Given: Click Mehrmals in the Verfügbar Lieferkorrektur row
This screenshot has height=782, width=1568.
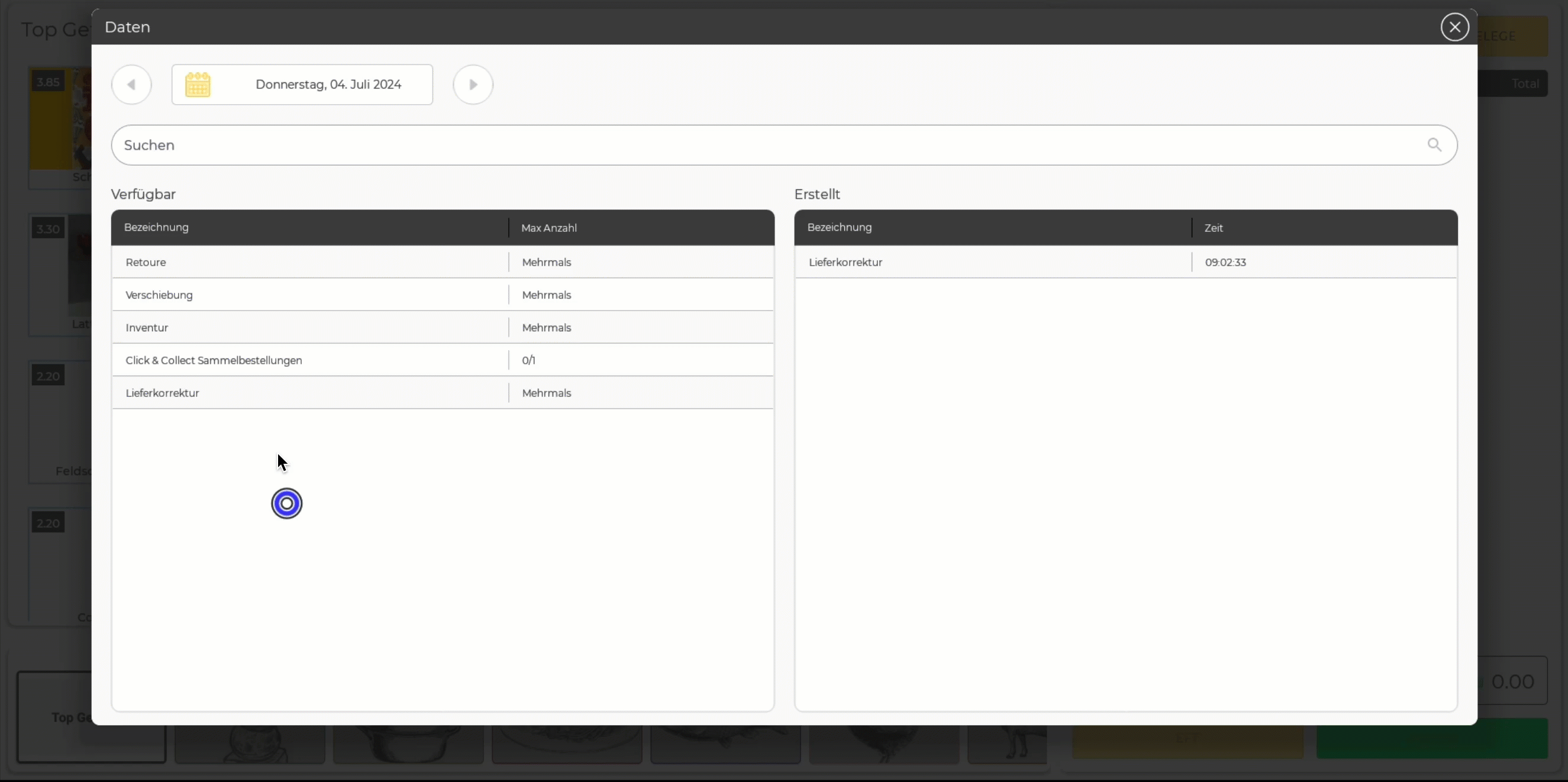Looking at the screenshot, I should point(547,393).
